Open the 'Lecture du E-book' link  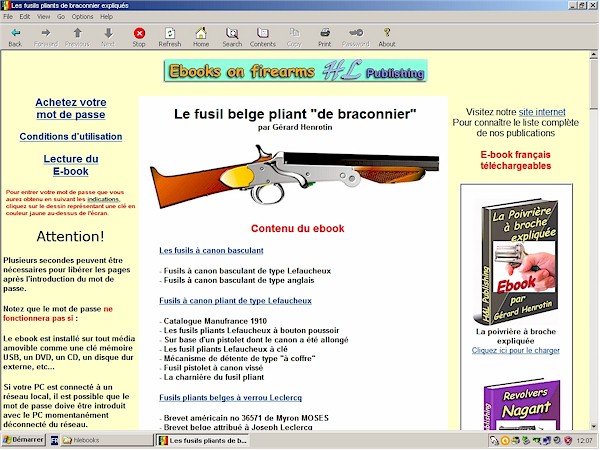[71, 165]
